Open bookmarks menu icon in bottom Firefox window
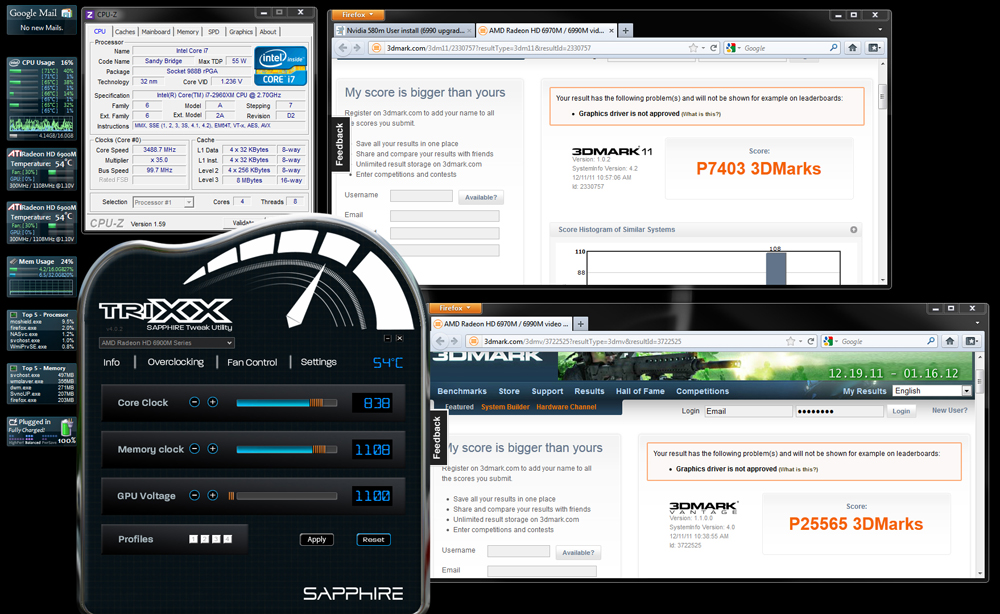The width and height of the screenshot is (1000, 614). (971, 341)
